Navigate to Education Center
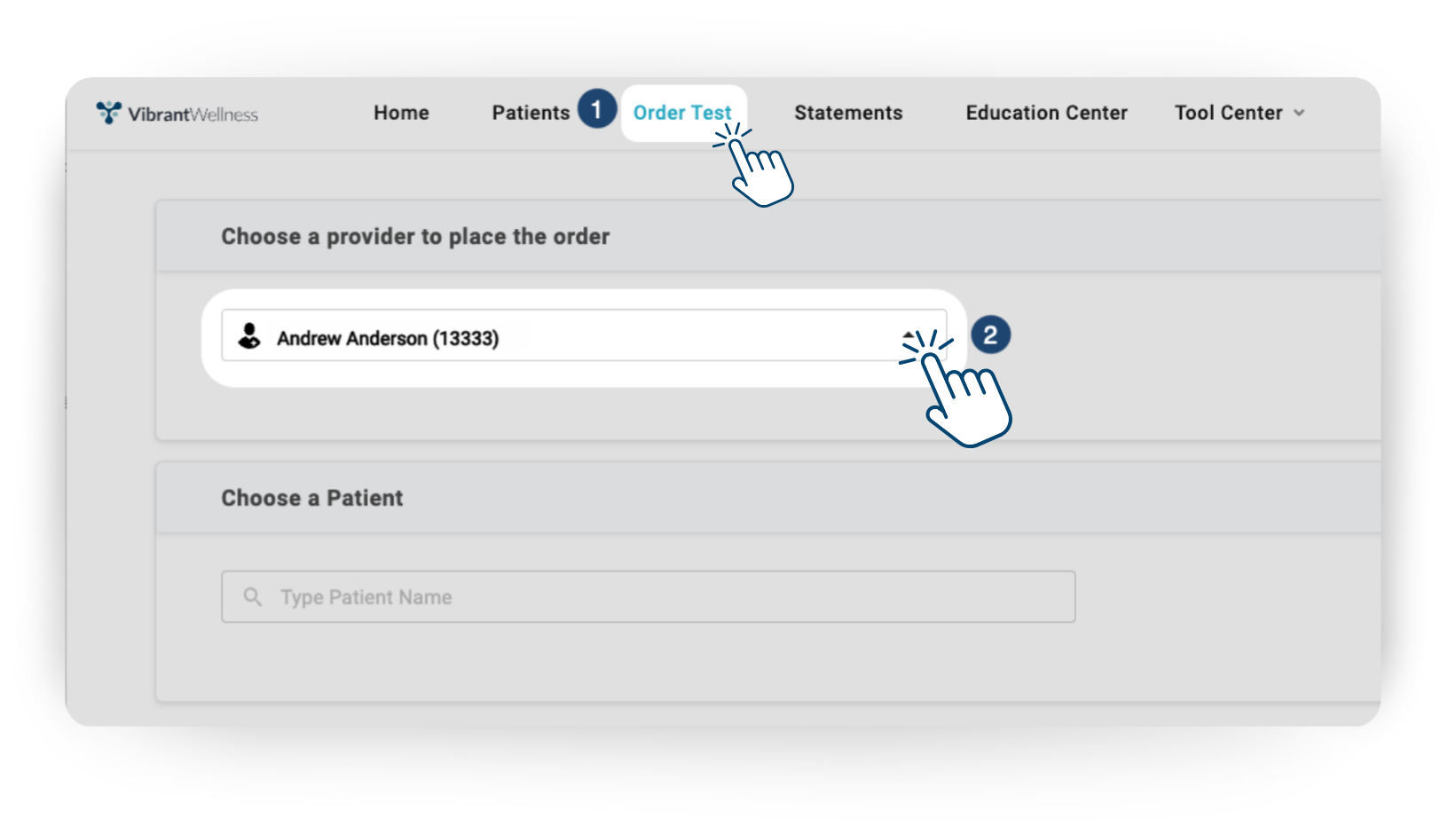Viewport: 1456px width, 835px height. click(x=1046, y=113)
